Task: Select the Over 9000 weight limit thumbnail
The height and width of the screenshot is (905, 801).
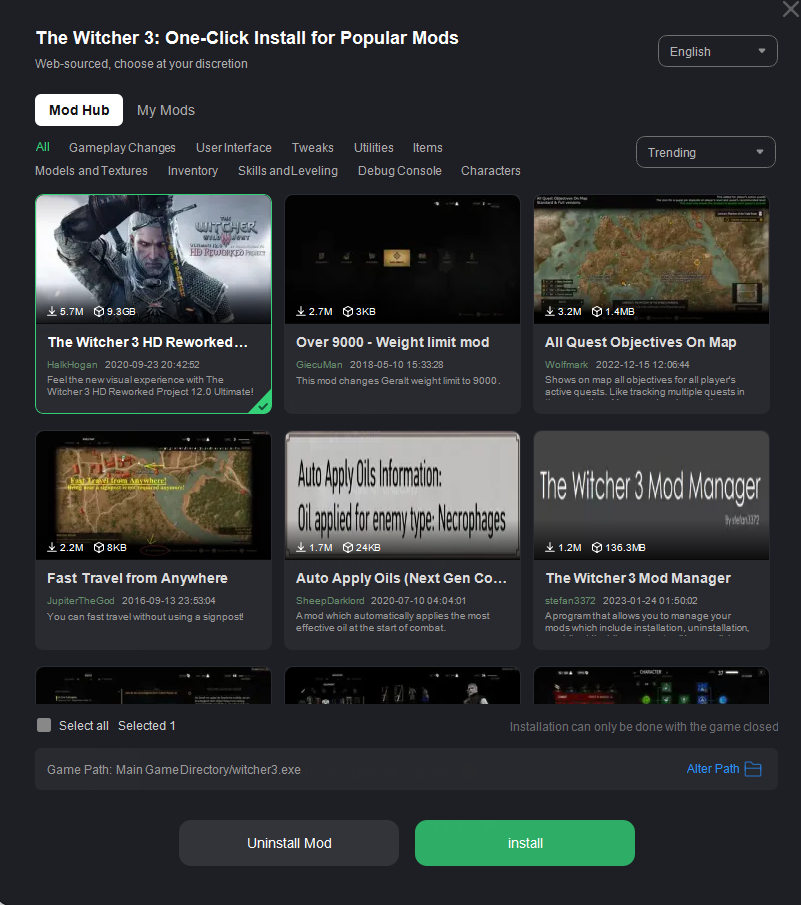Action: tap(402, 260)
